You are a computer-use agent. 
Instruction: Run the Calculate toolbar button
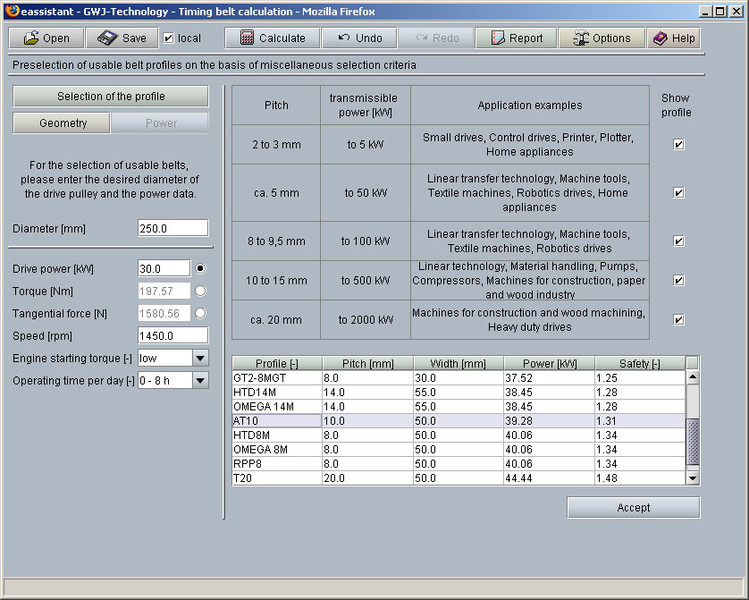270,38
